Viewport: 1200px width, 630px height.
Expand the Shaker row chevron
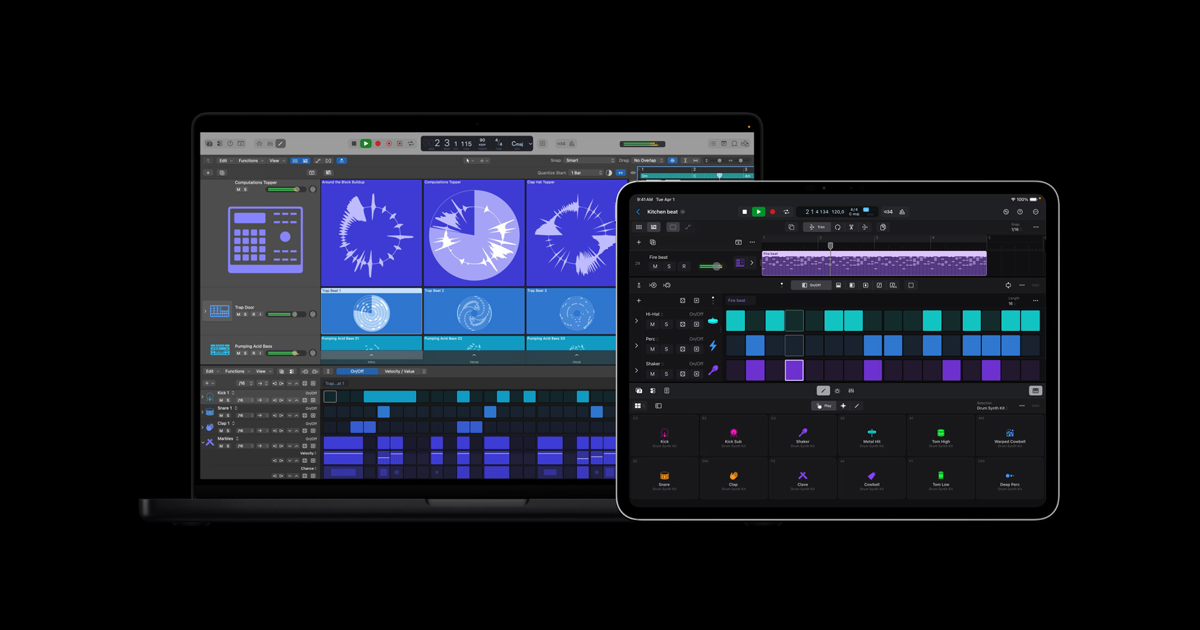tap(637, 370)
